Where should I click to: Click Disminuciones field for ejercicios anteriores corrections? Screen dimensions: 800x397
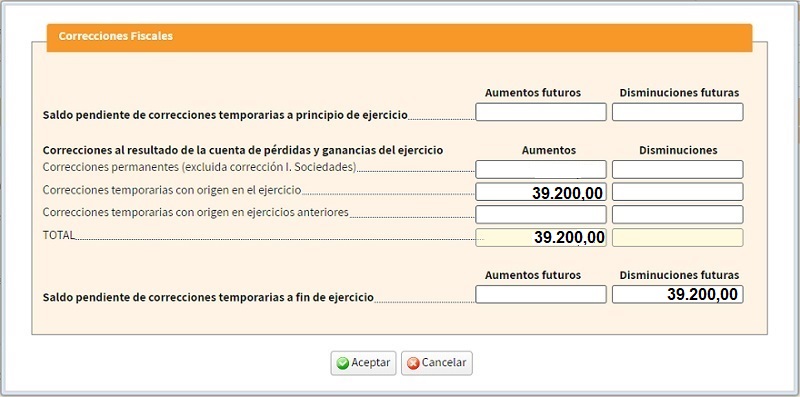678,214
